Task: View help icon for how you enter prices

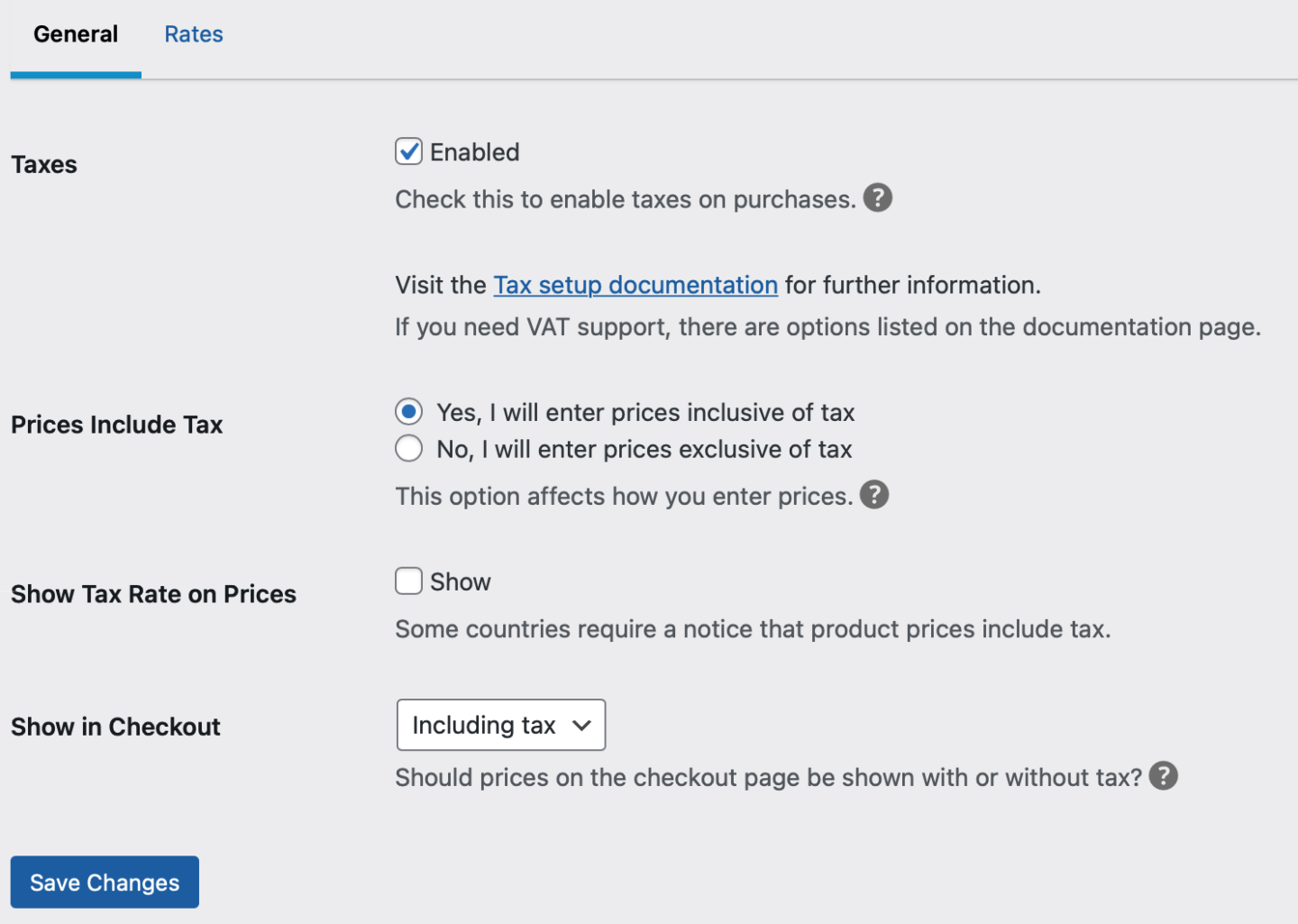Action: (873, 494)
